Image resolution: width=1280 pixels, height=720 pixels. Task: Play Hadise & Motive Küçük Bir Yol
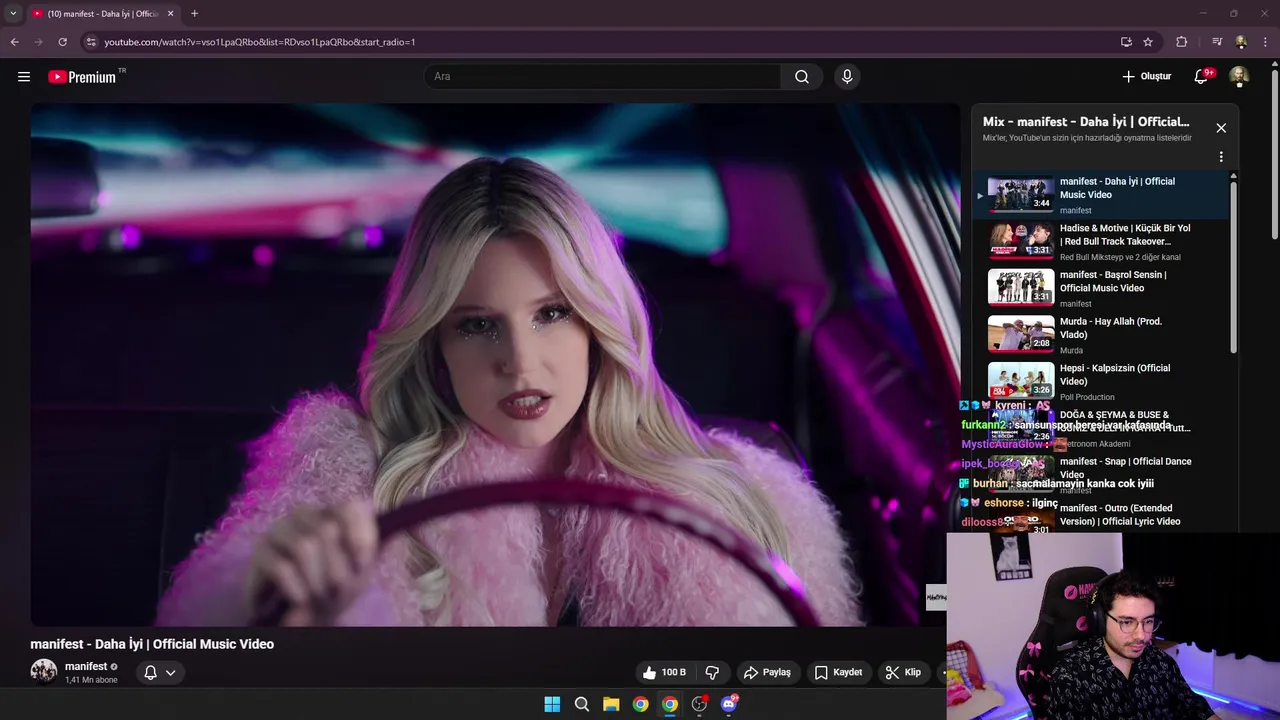[1100, 241]
